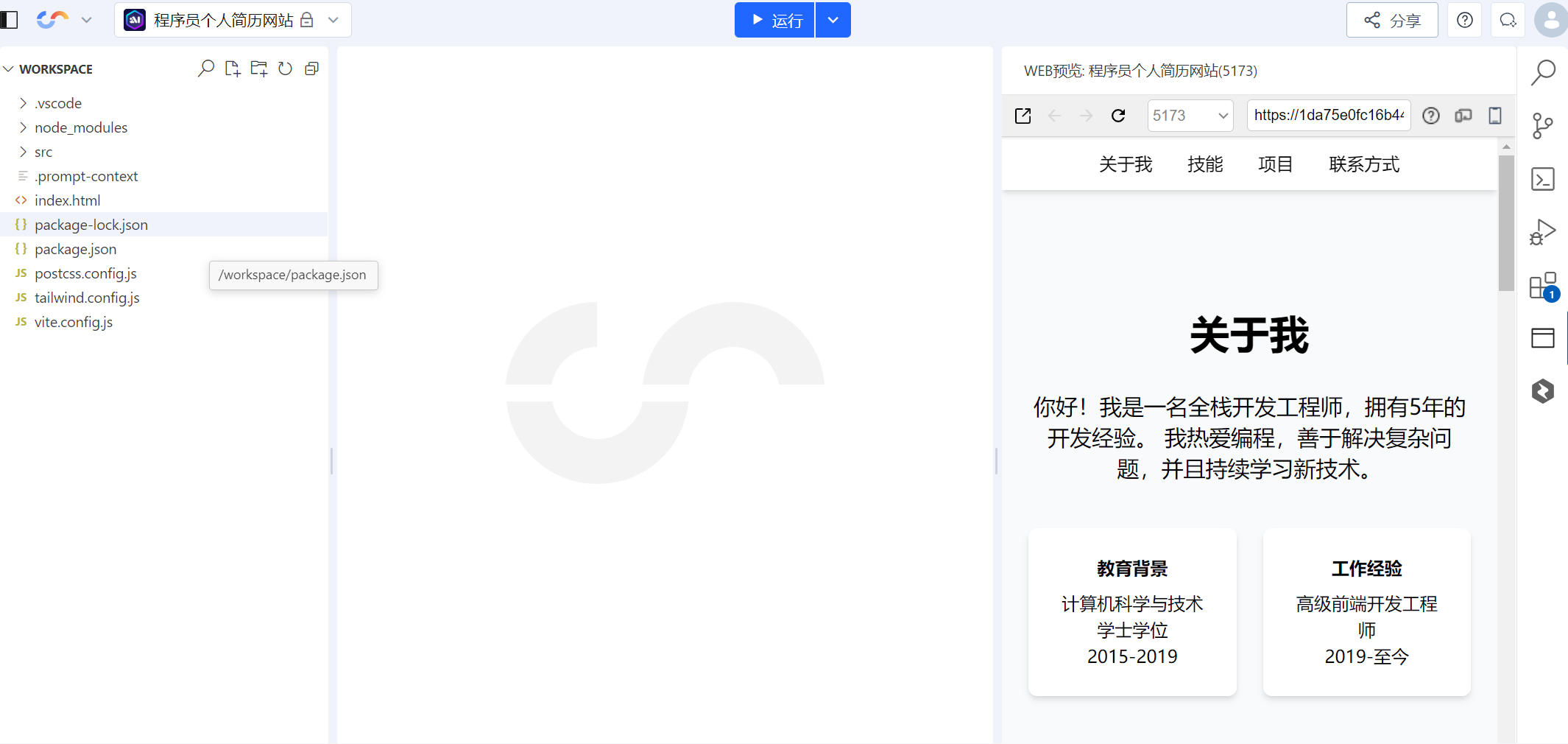The height and width of the screenshot is (744, 1568).
Task: Open the run and debug panel
Action: click(1542, 232)
